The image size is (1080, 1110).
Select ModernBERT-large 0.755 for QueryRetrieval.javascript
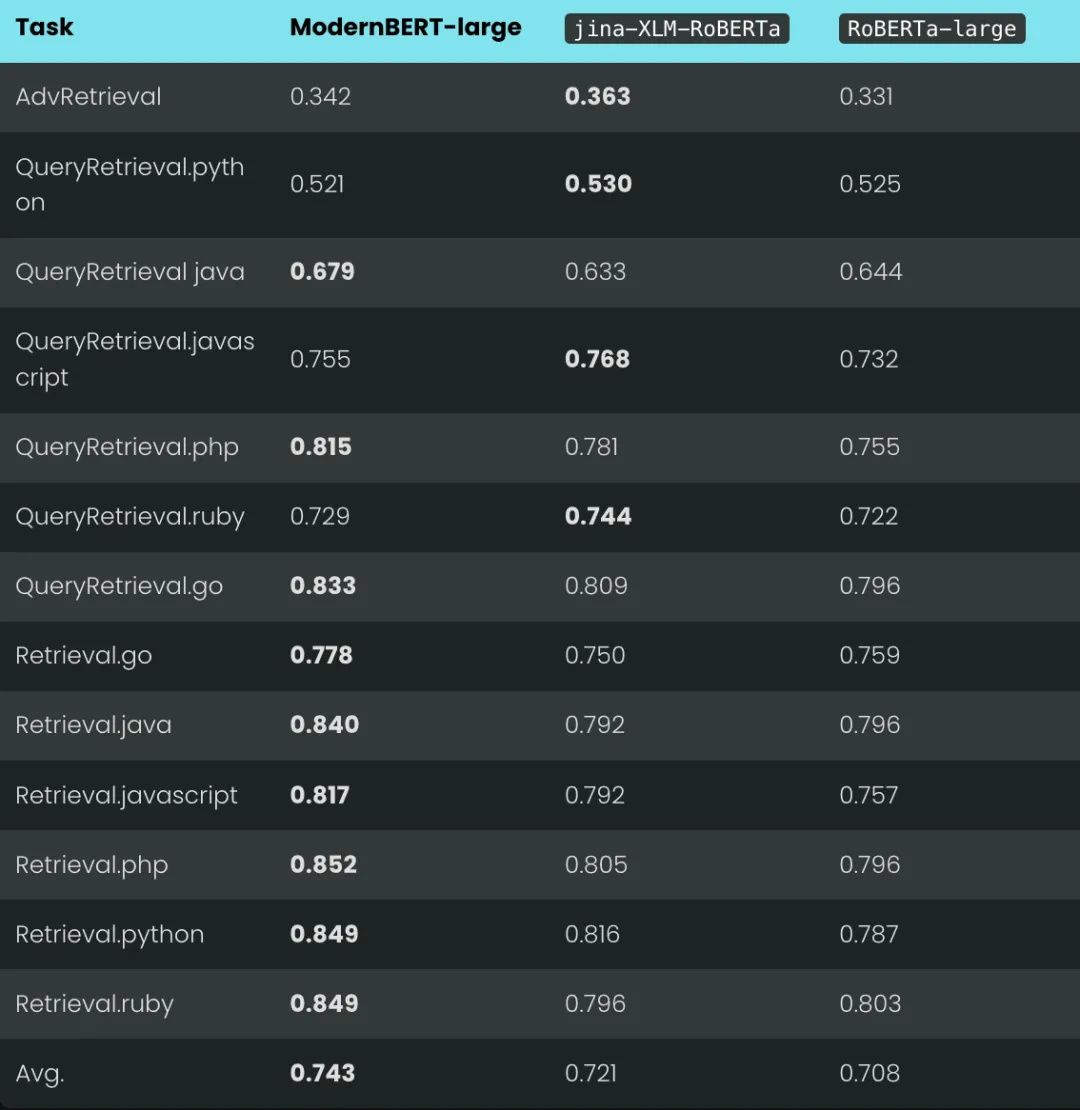320,360
